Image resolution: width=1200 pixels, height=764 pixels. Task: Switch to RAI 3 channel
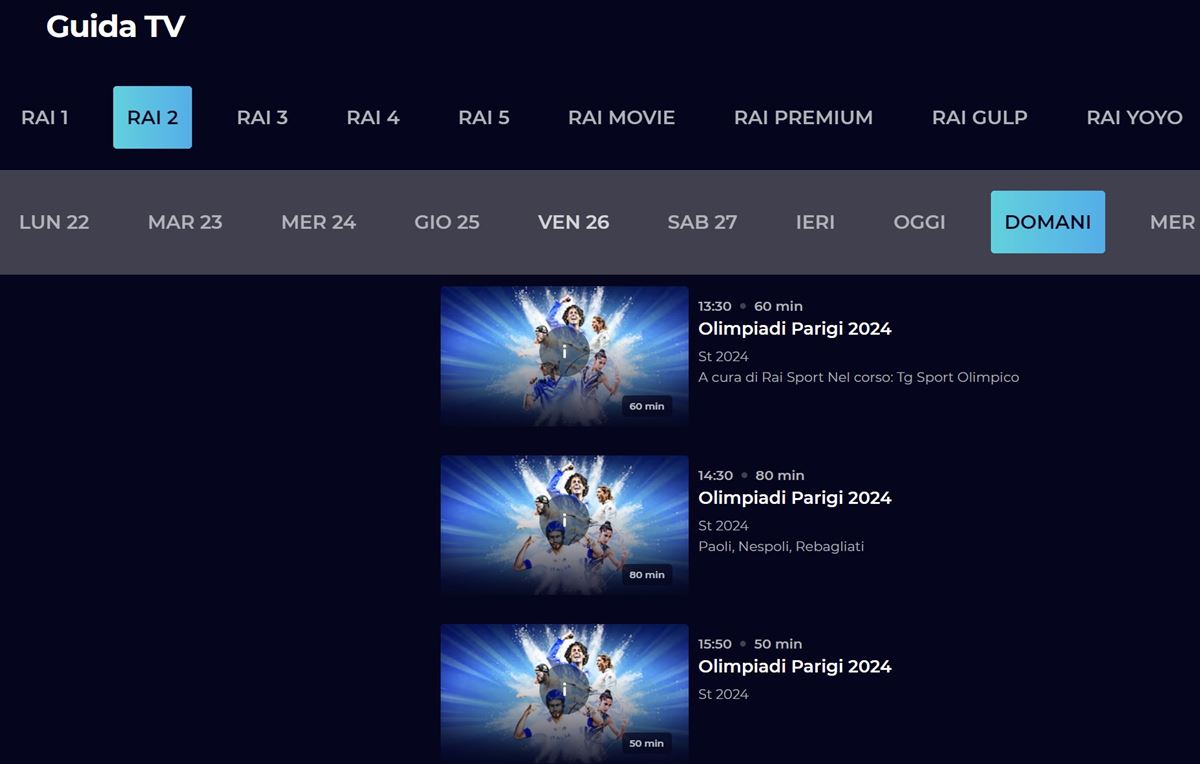click(262, 117)
